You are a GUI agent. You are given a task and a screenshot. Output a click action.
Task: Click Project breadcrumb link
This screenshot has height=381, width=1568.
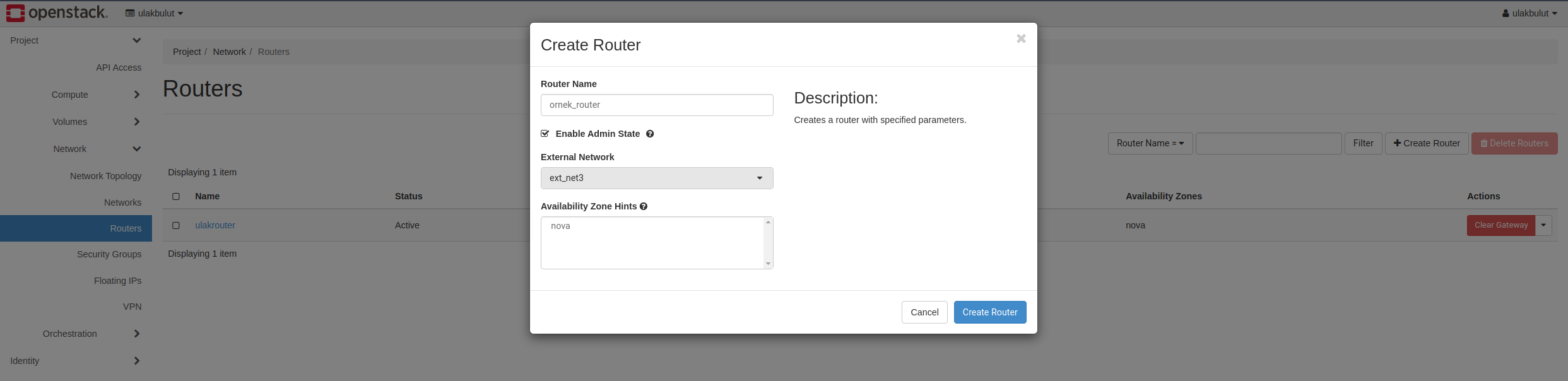coord(187,52)
